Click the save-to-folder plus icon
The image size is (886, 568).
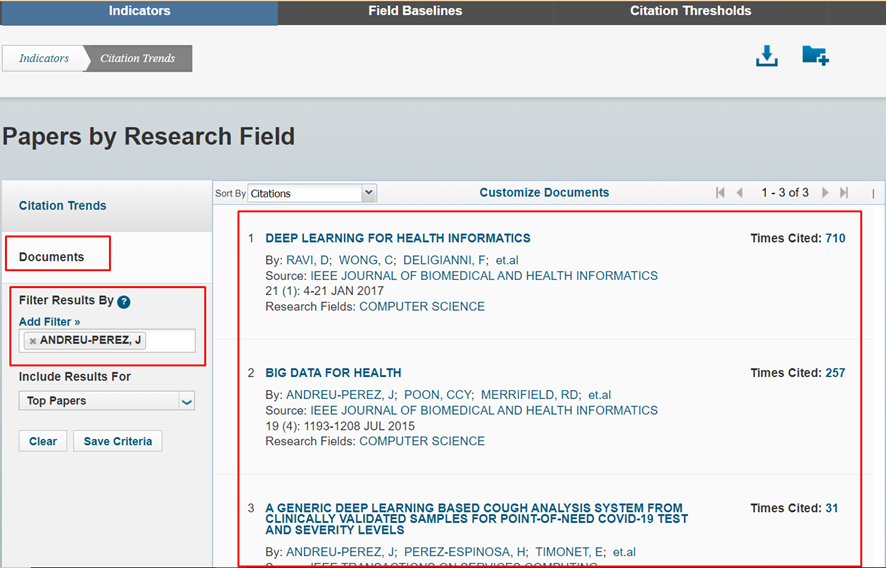[x=815, y=56]
